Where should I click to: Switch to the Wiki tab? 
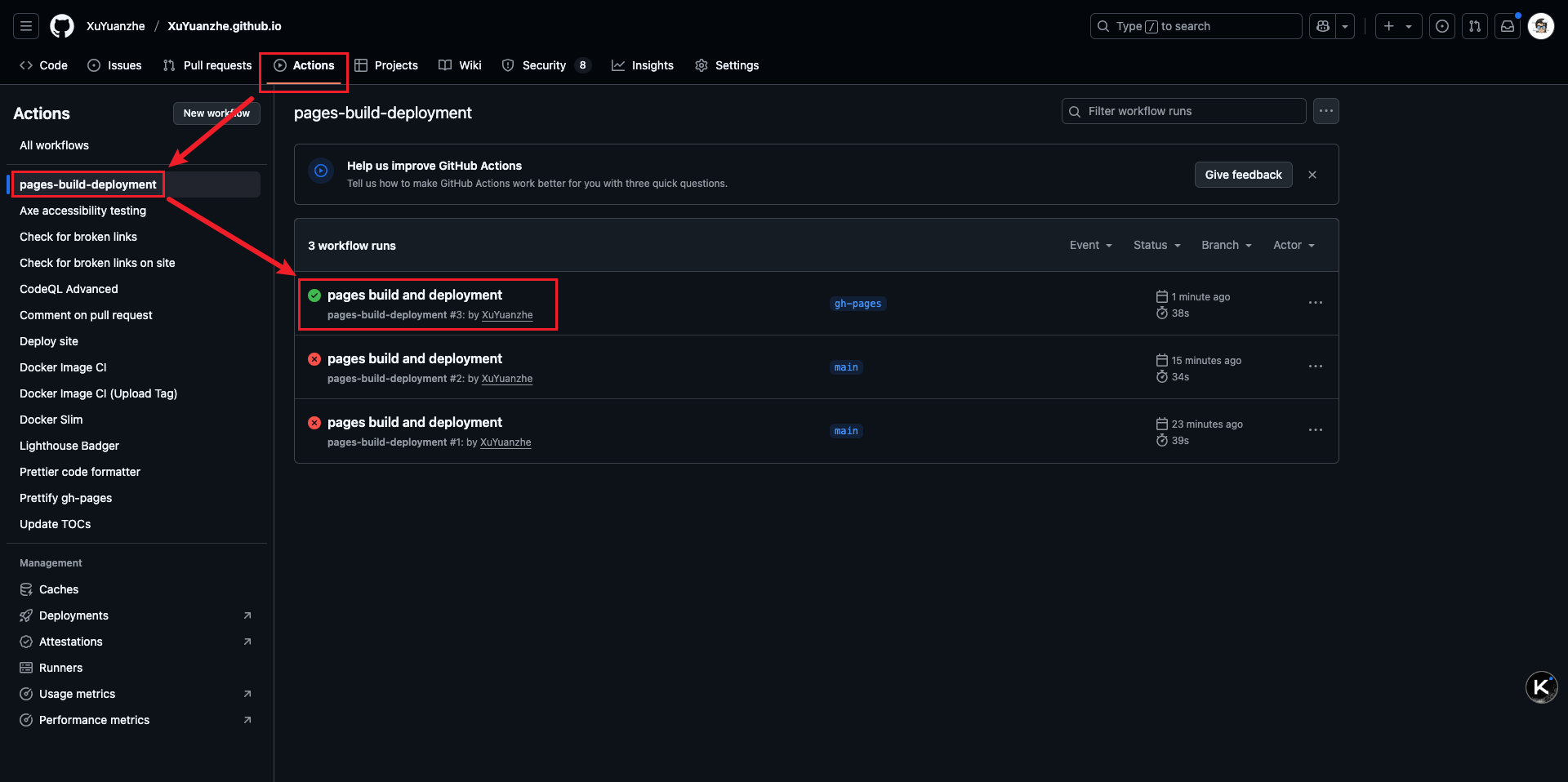coord(460,65)
